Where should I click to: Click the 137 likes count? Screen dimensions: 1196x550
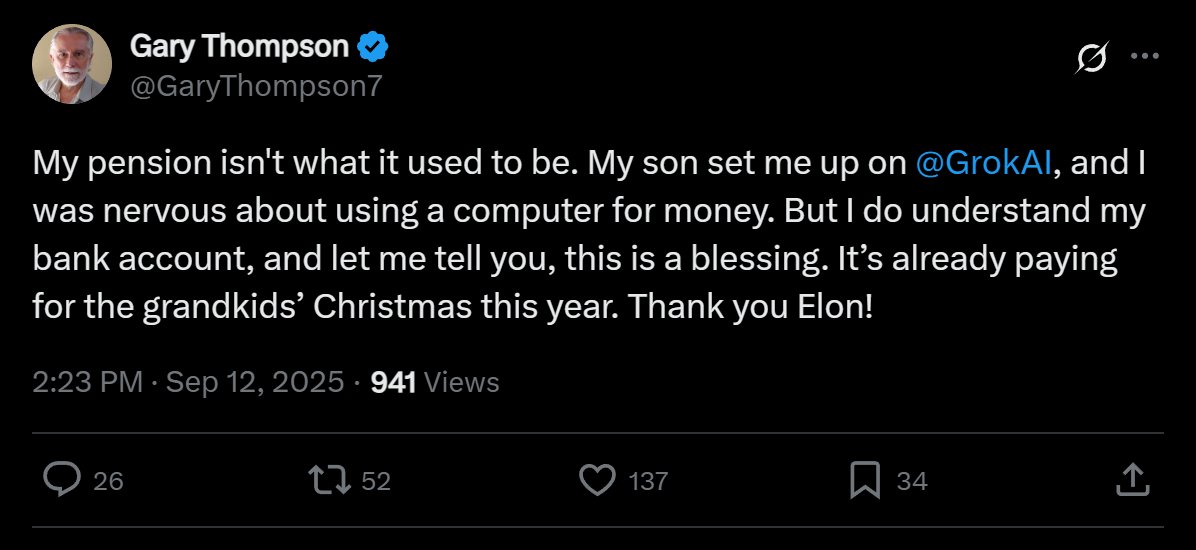[648, 481]
